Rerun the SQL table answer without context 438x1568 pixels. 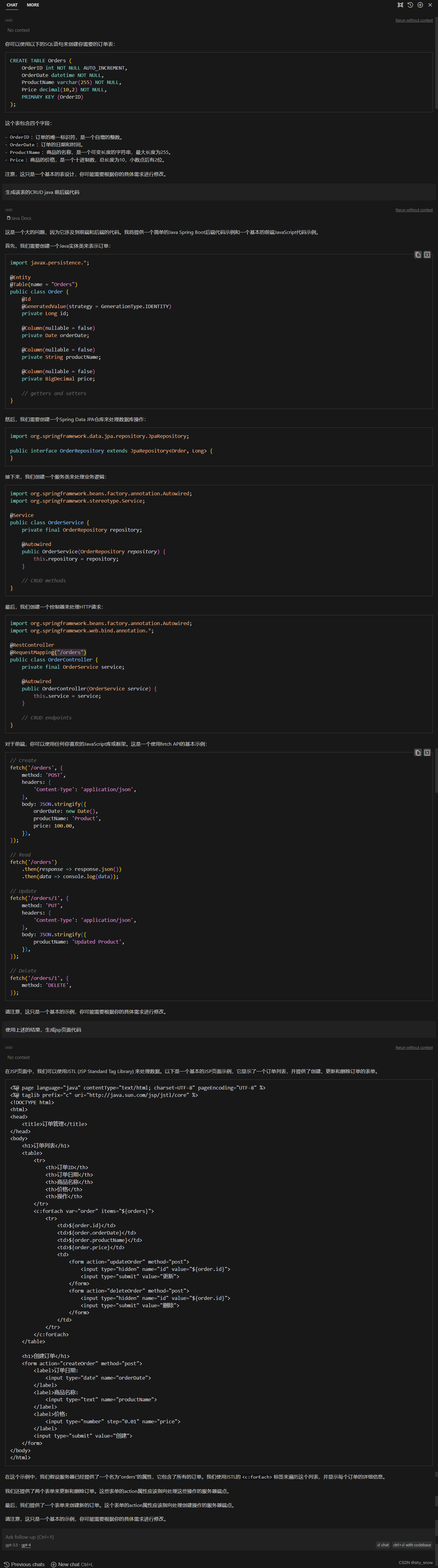click(x=414, y=21)
